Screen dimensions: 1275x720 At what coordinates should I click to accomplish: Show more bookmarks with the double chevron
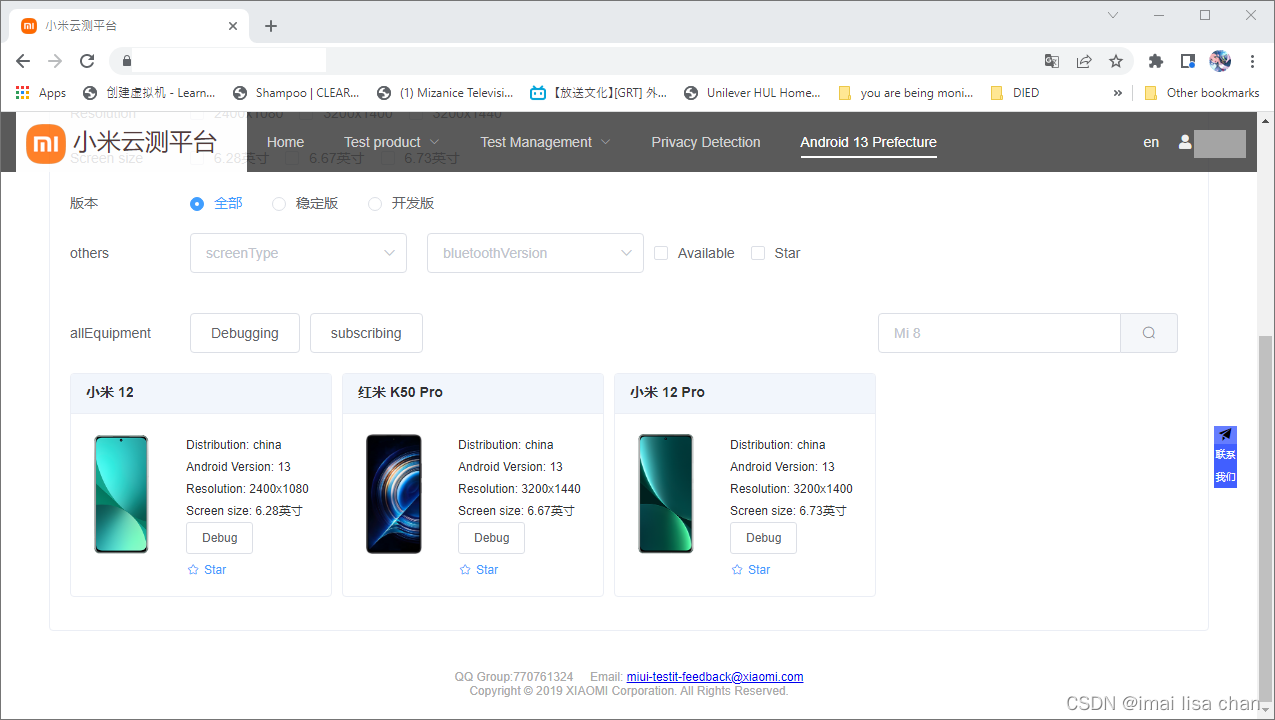(1118, 93)
